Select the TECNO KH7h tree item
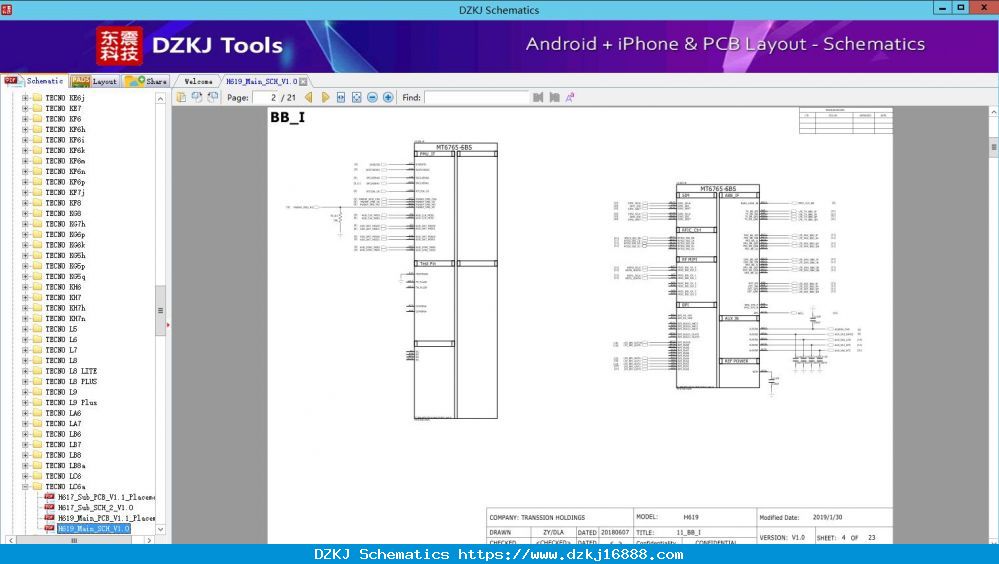This screenshot has width=999, height=564. (65, 308)
